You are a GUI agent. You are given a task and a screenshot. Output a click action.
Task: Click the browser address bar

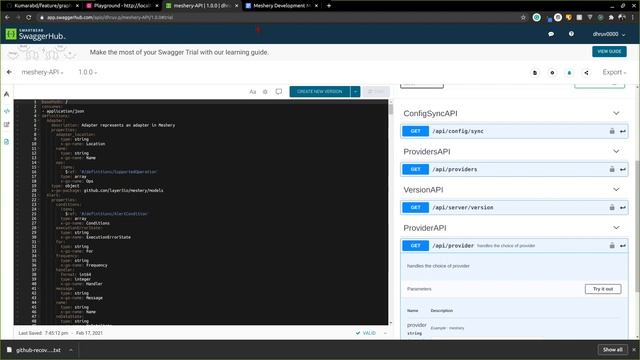tap(278, 18)
